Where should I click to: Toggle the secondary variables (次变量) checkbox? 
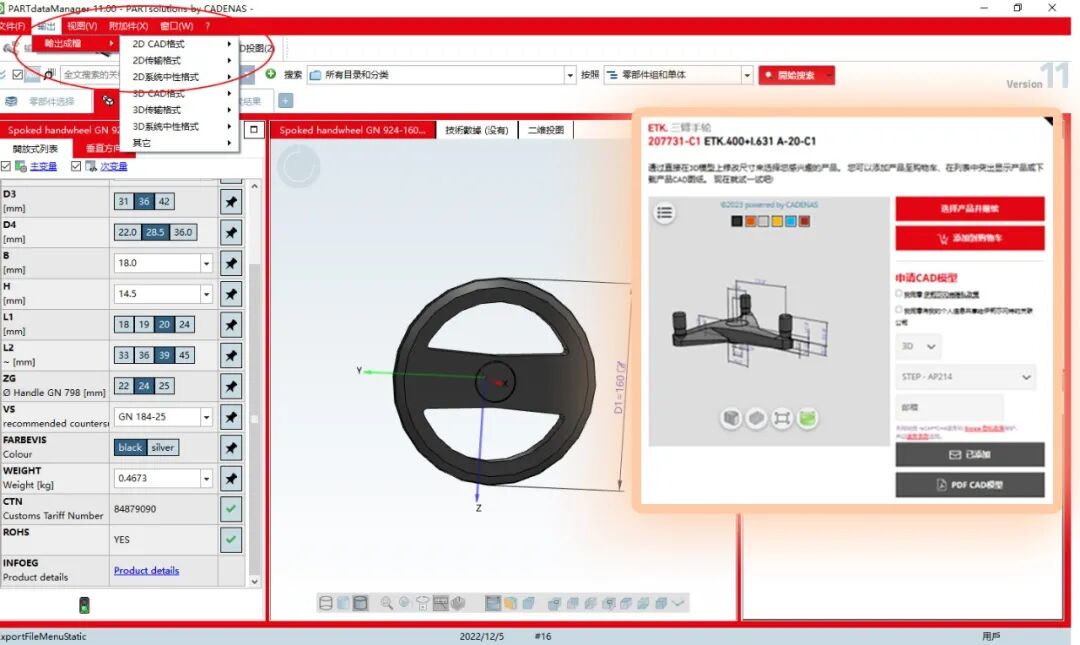tap(76, 166)
